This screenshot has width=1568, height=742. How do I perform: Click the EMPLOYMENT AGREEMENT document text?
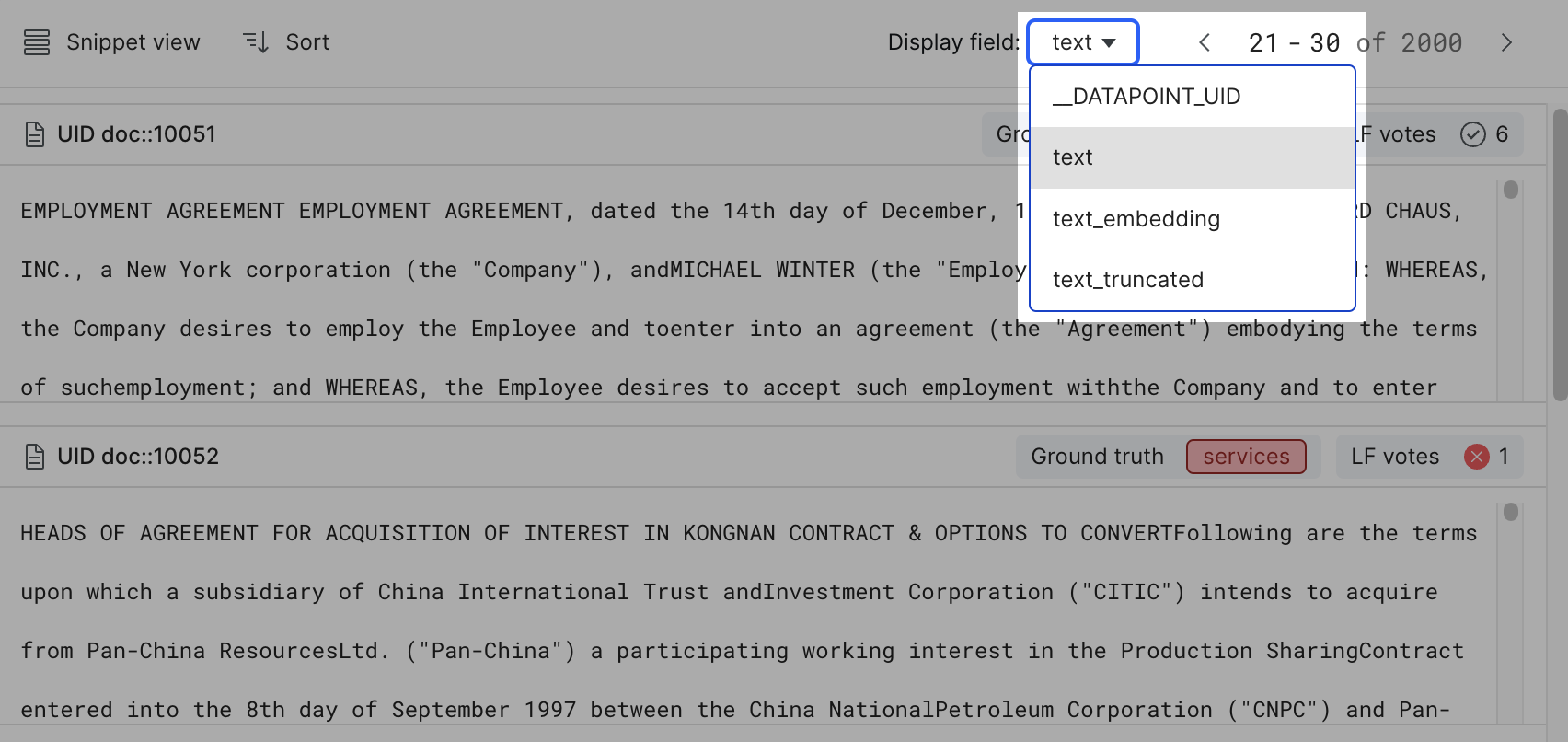point(755,299)
